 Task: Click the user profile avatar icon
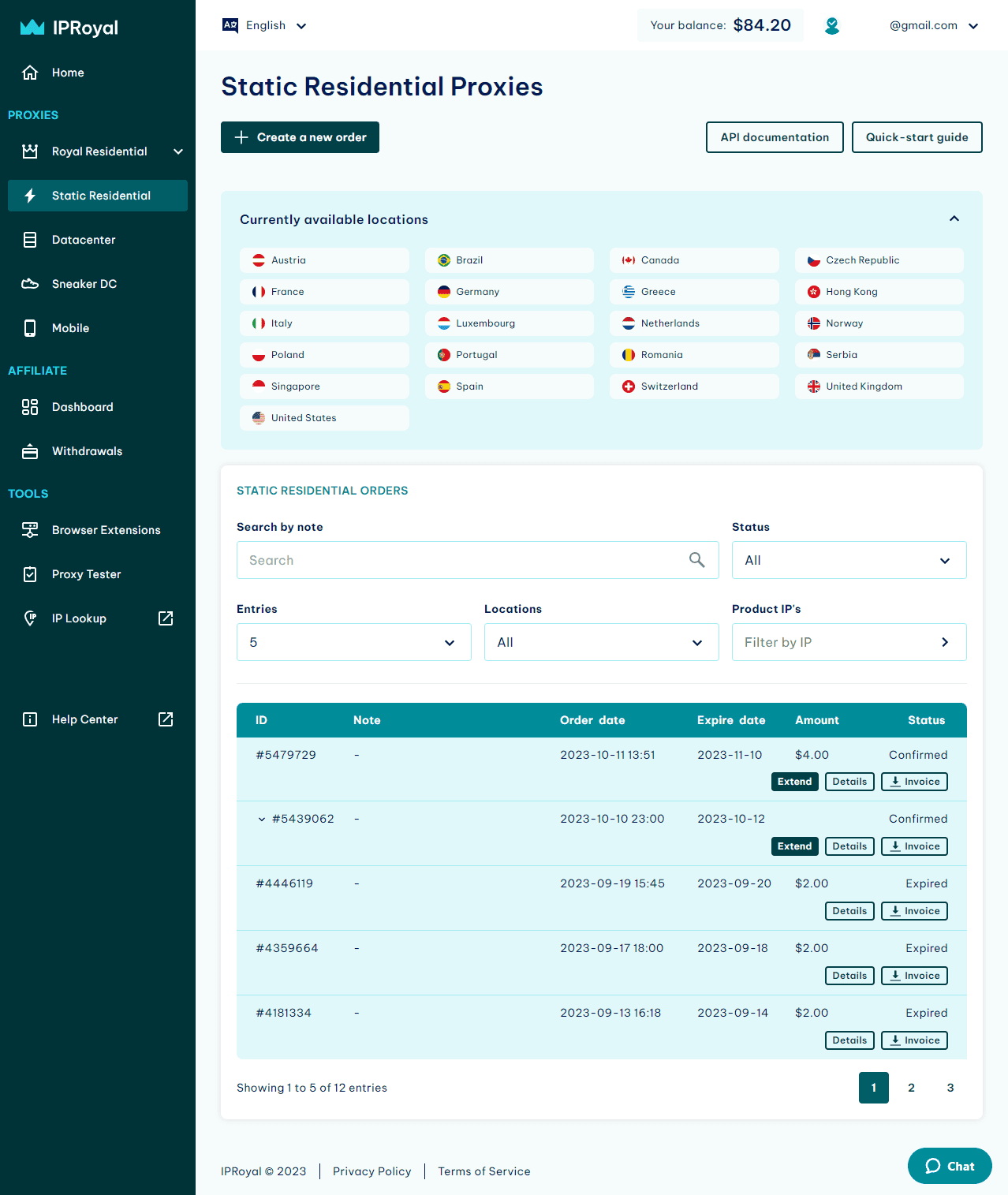tap(832, 26)
